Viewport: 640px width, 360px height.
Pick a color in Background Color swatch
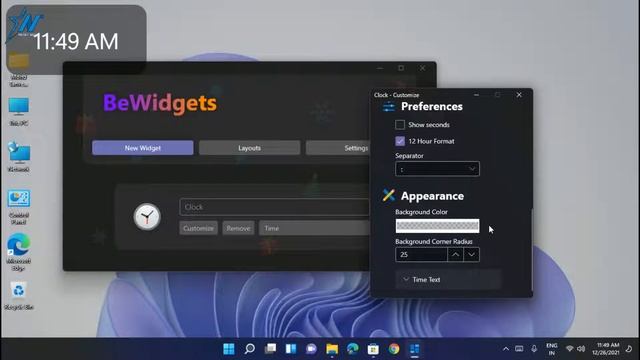[437, 226]
